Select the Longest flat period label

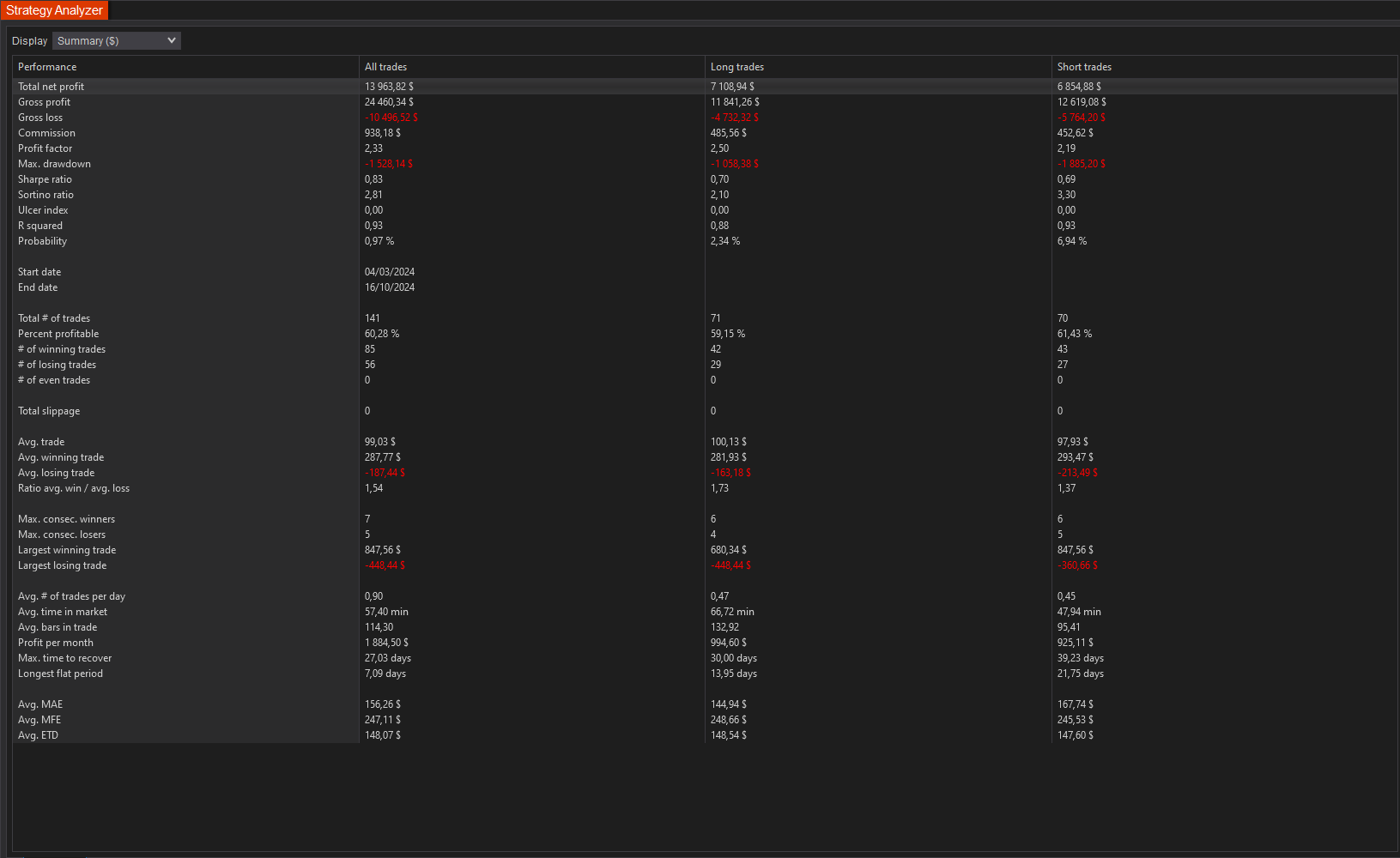click(x=60, y=674)
